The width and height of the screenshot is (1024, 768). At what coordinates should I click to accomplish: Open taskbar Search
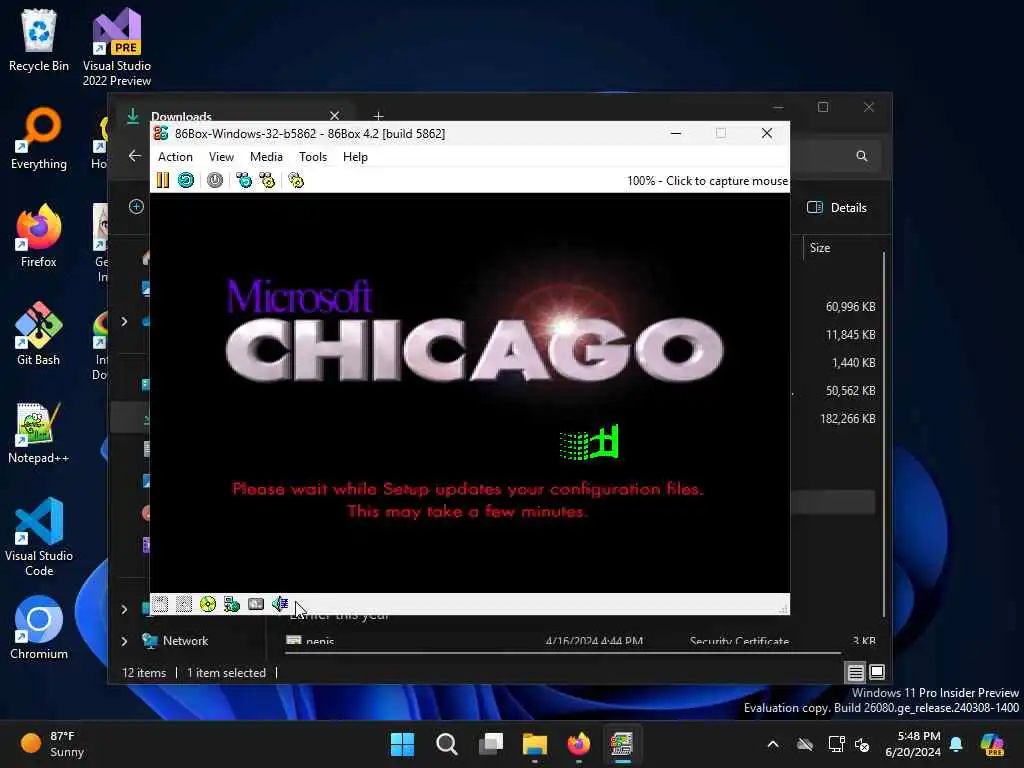[447, 744]
